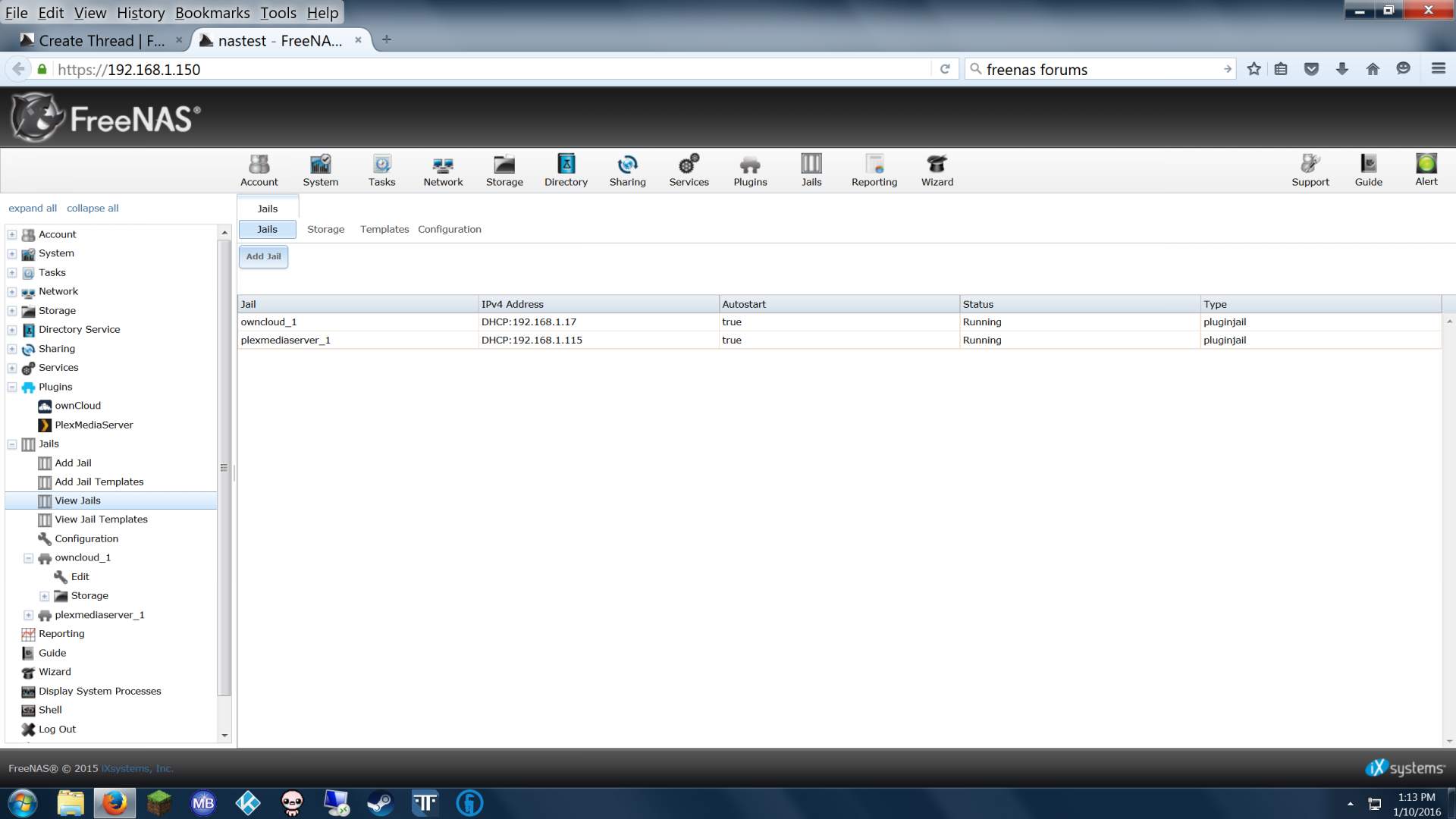Collapse the Jails tree node

pos(12,444)
